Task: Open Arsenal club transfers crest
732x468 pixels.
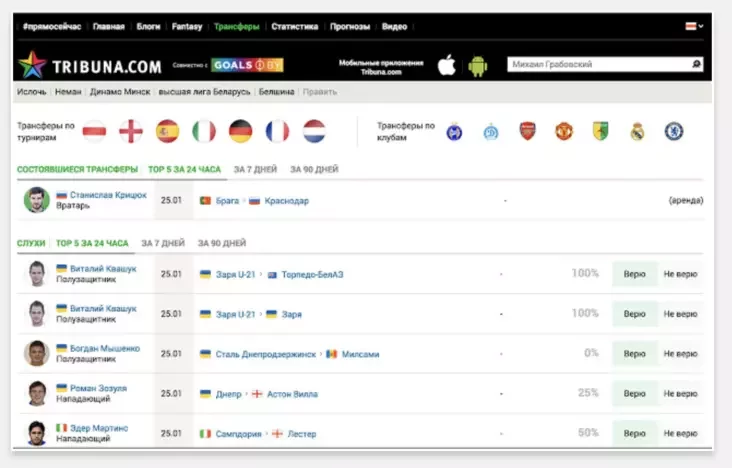Action: click(528, 131)
